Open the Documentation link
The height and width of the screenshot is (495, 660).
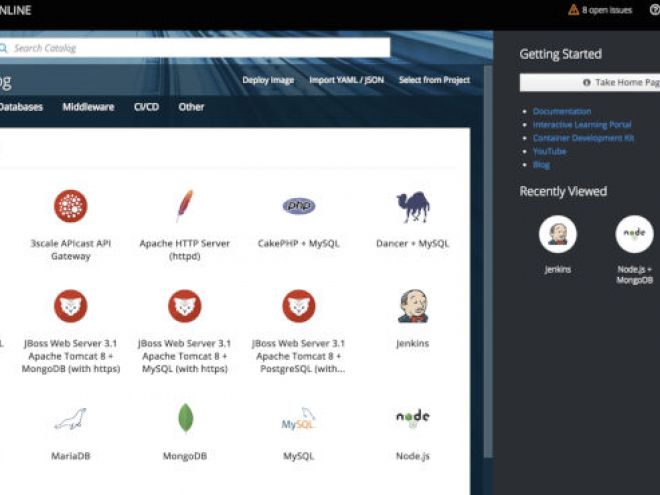click(562, 111)
